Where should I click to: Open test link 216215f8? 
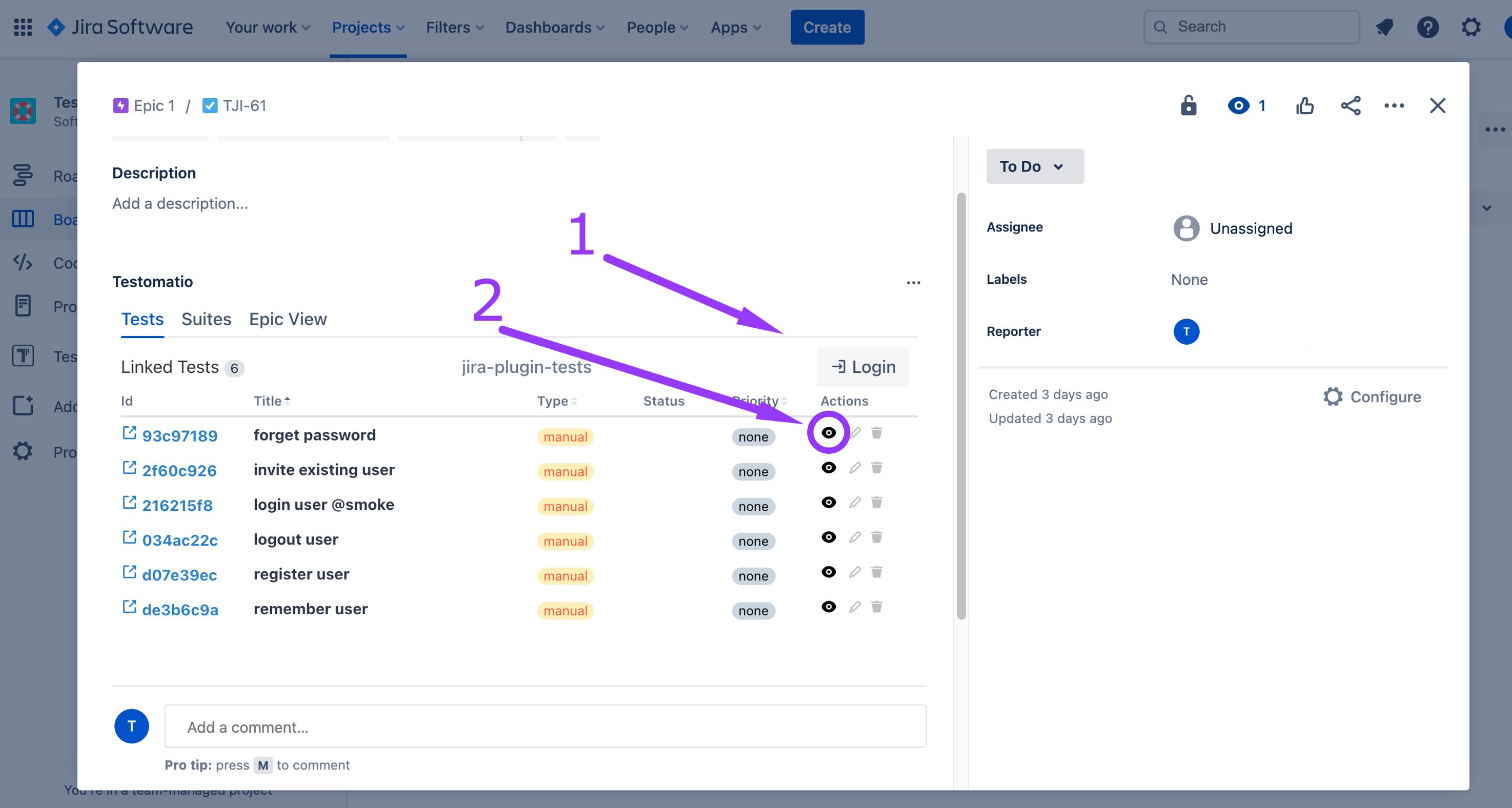(x=177, y=505)
